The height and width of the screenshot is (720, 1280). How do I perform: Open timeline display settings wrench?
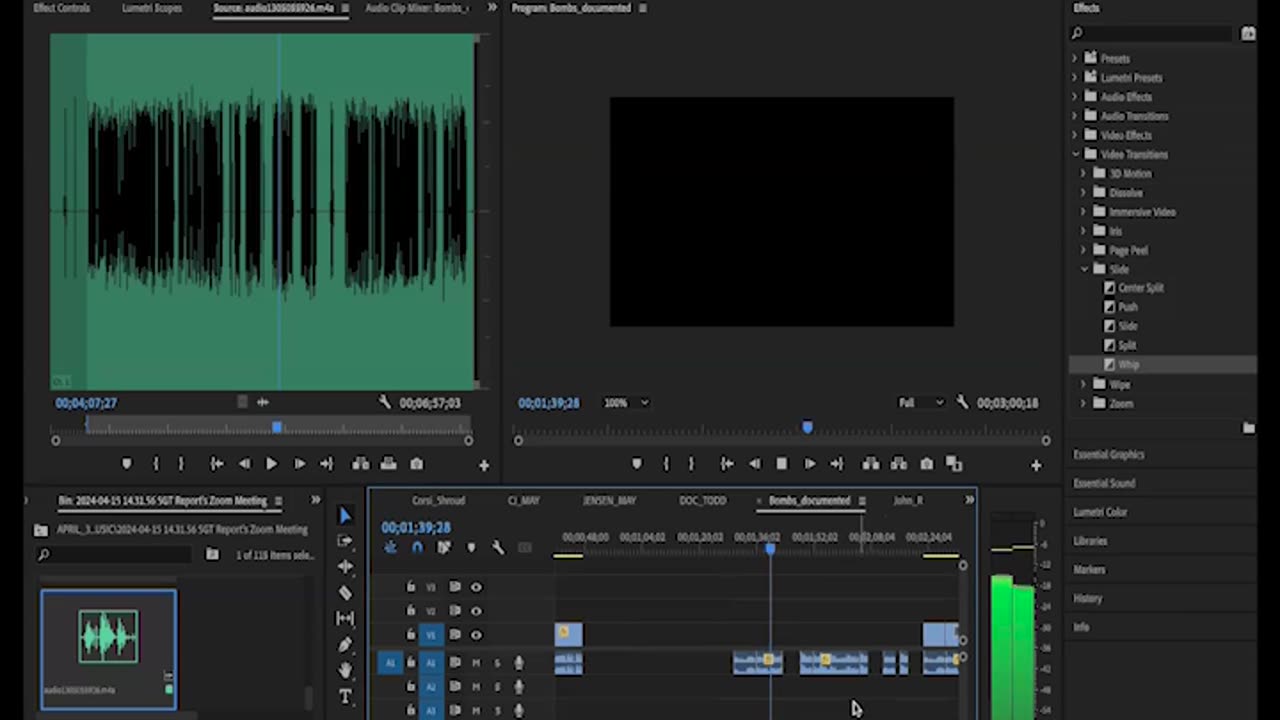[x=498, y=548]
